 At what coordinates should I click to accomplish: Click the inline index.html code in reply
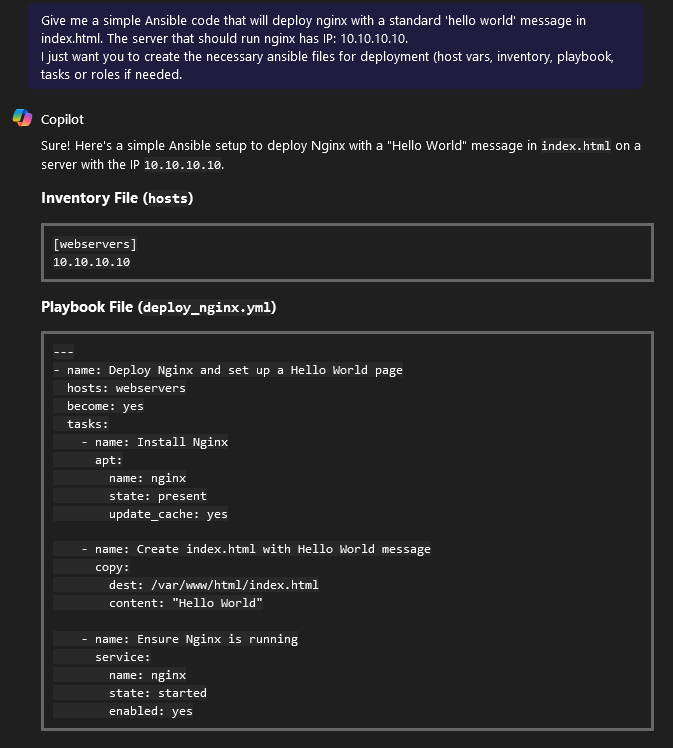click(x=576, y=146)
